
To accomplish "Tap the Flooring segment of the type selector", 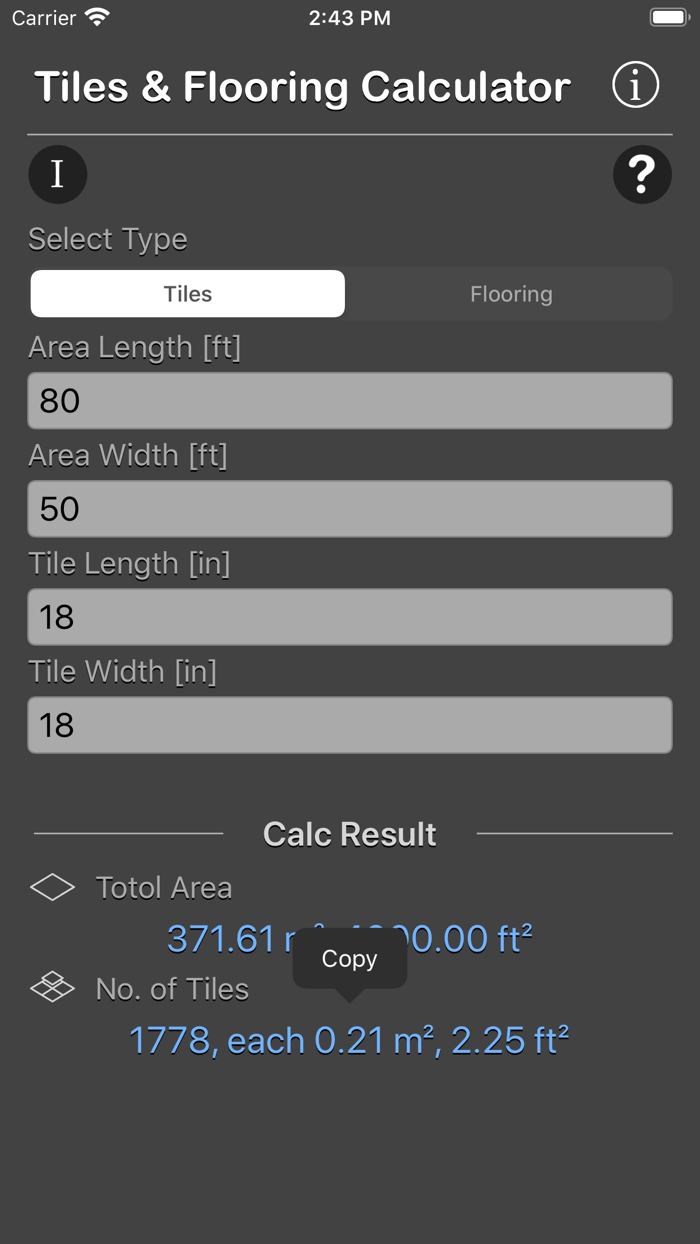I will click(511, 293).
